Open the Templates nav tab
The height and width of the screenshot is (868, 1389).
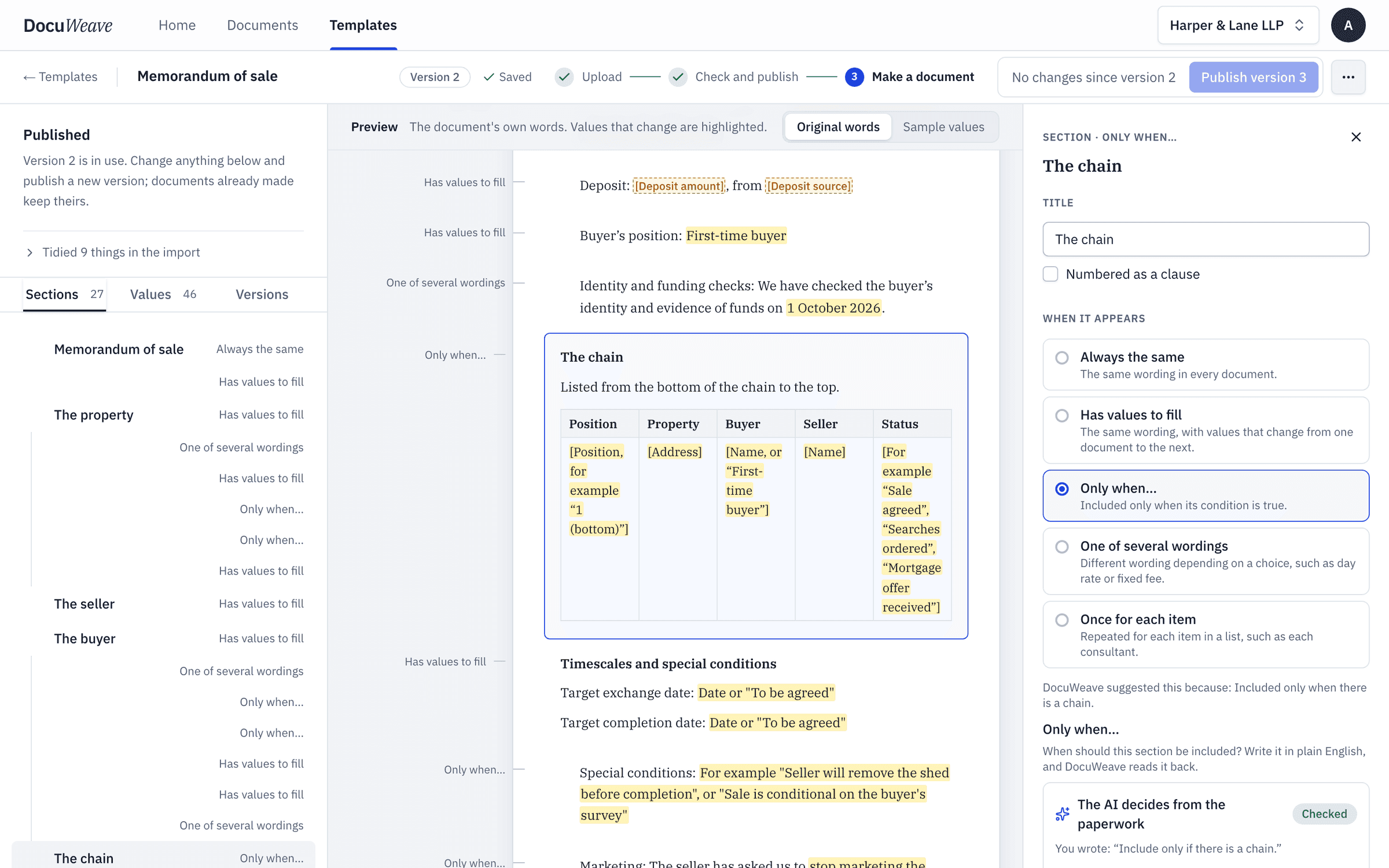point(363,25)
